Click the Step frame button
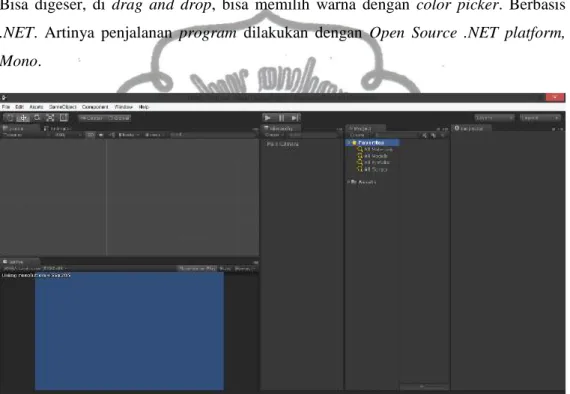Image resolution: width=570 pixels, height=394 pixels. 295,118
